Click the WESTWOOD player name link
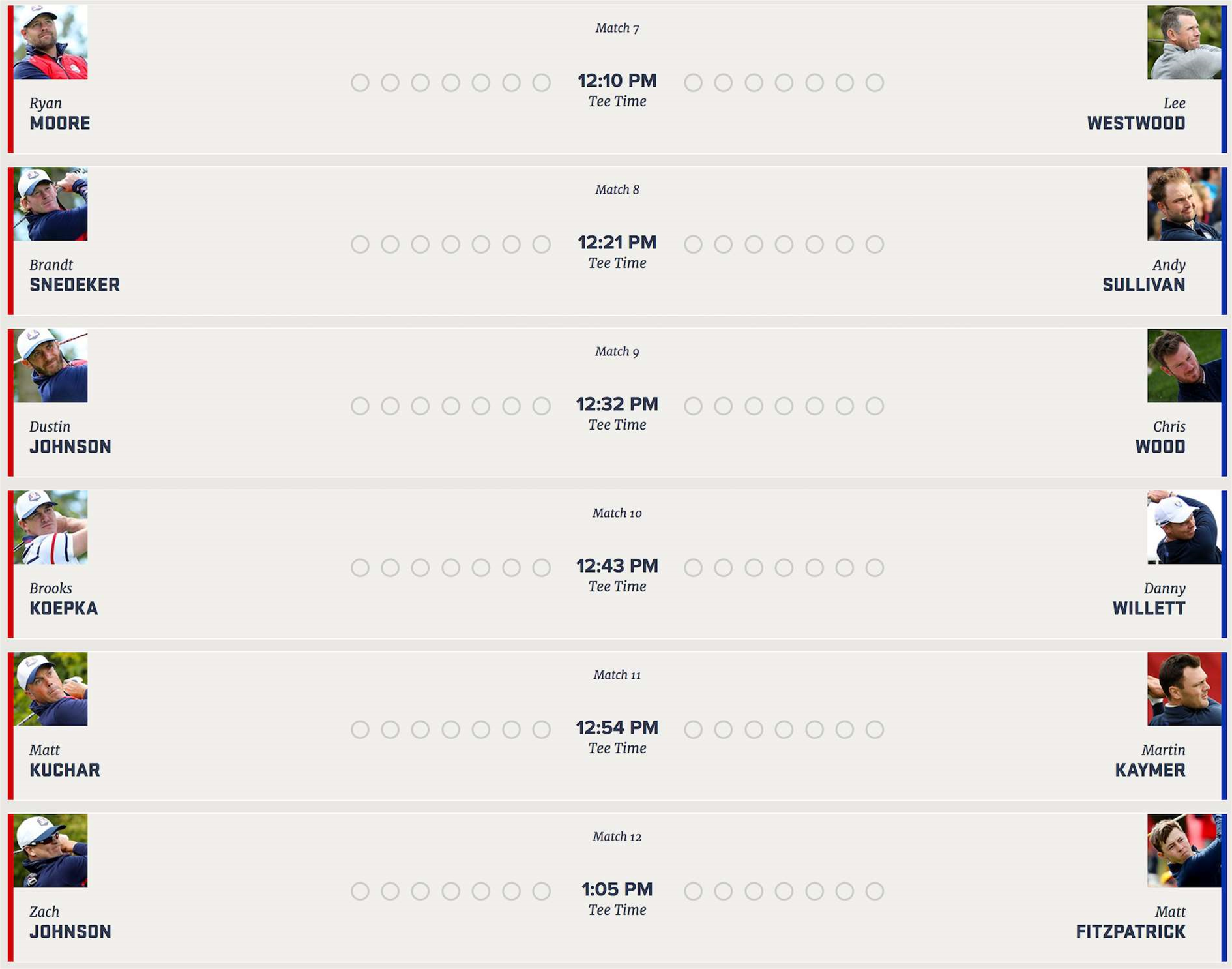1232x969 pixels. tap(1136, 123)
